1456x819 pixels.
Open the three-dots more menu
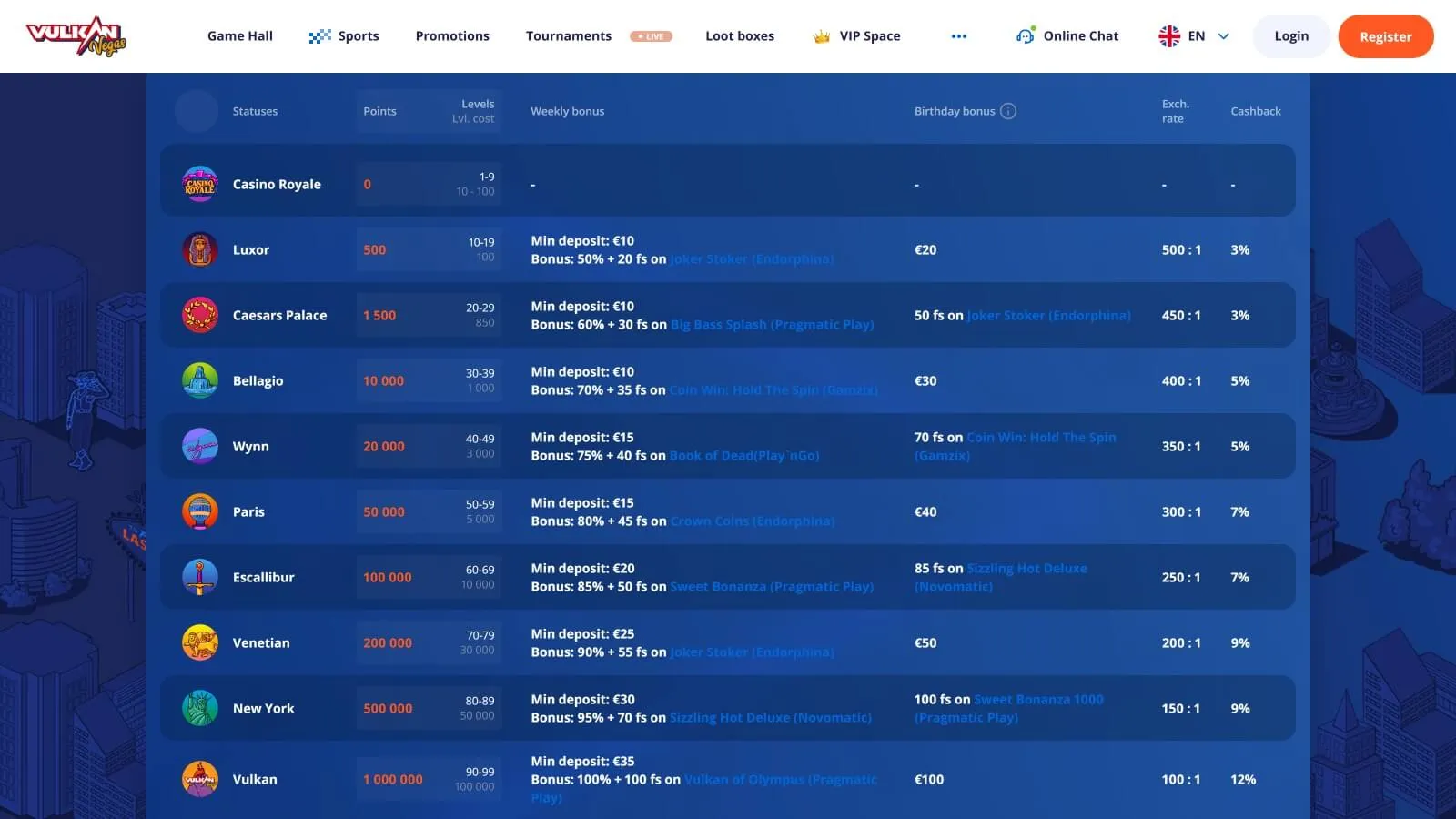pos(959,36)
